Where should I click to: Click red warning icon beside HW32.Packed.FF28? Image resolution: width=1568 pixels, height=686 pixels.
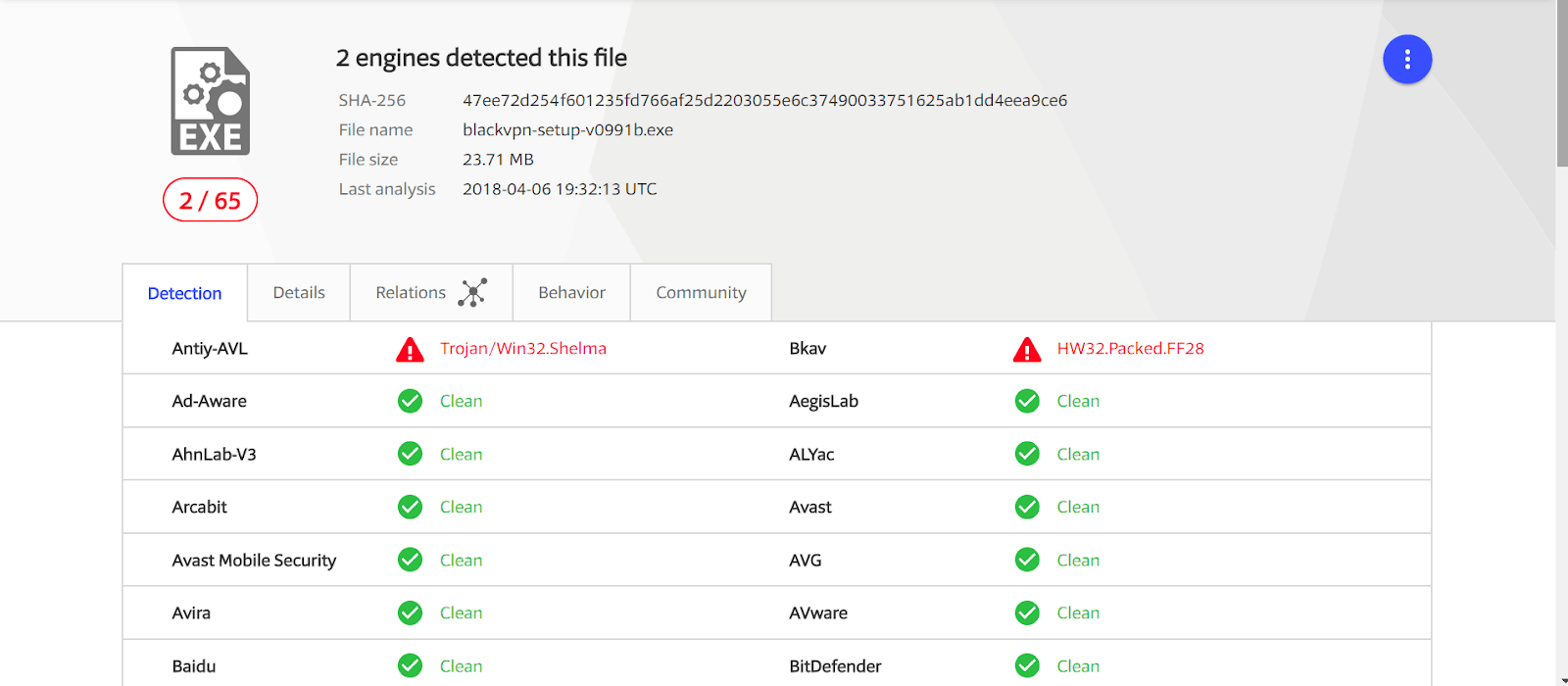coord(1027,349)
